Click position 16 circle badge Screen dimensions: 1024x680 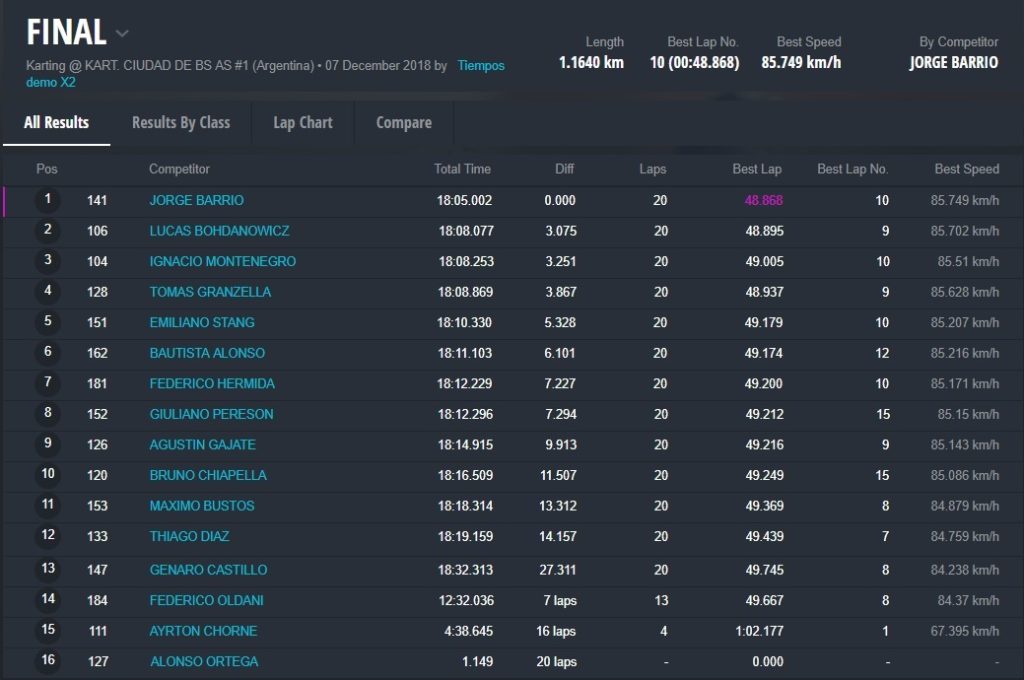(x=47, y=661)
